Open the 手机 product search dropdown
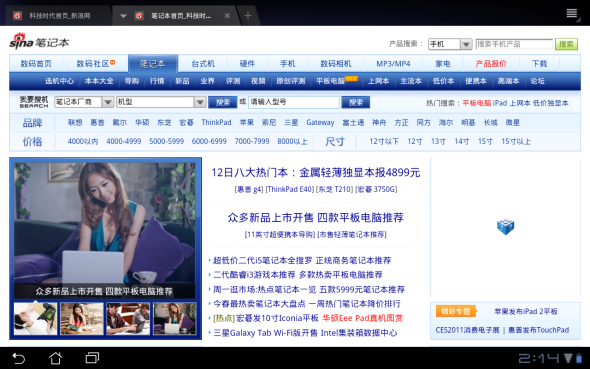The image size is (590, 369). coord(450,44)
